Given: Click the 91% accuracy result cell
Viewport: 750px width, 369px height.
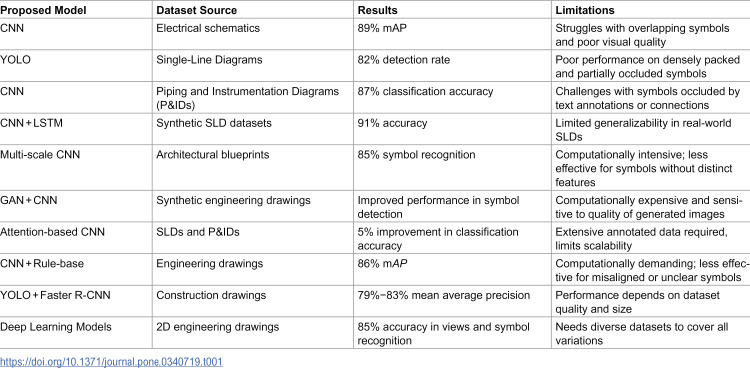Looking at the screenshot, I should 452,129.
